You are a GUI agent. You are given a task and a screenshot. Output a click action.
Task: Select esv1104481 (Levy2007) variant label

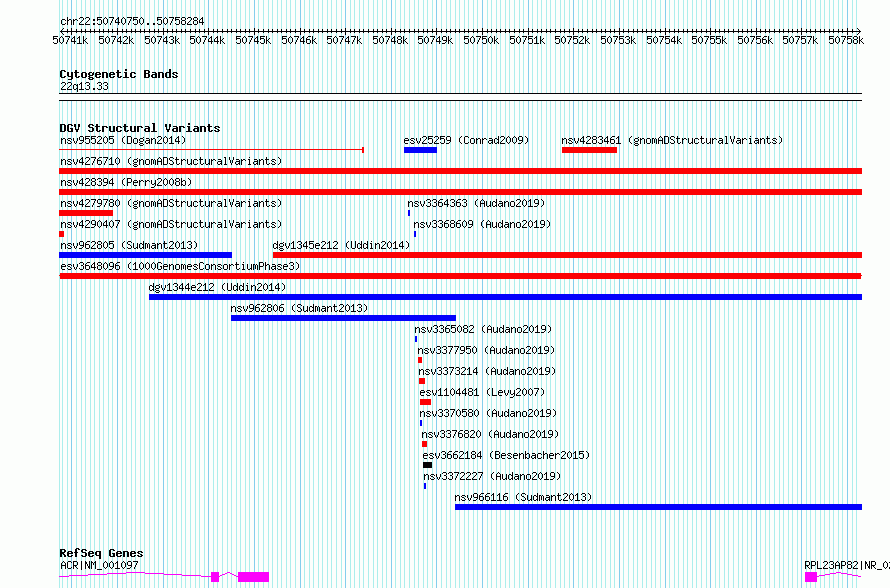[x=482, y=392]
